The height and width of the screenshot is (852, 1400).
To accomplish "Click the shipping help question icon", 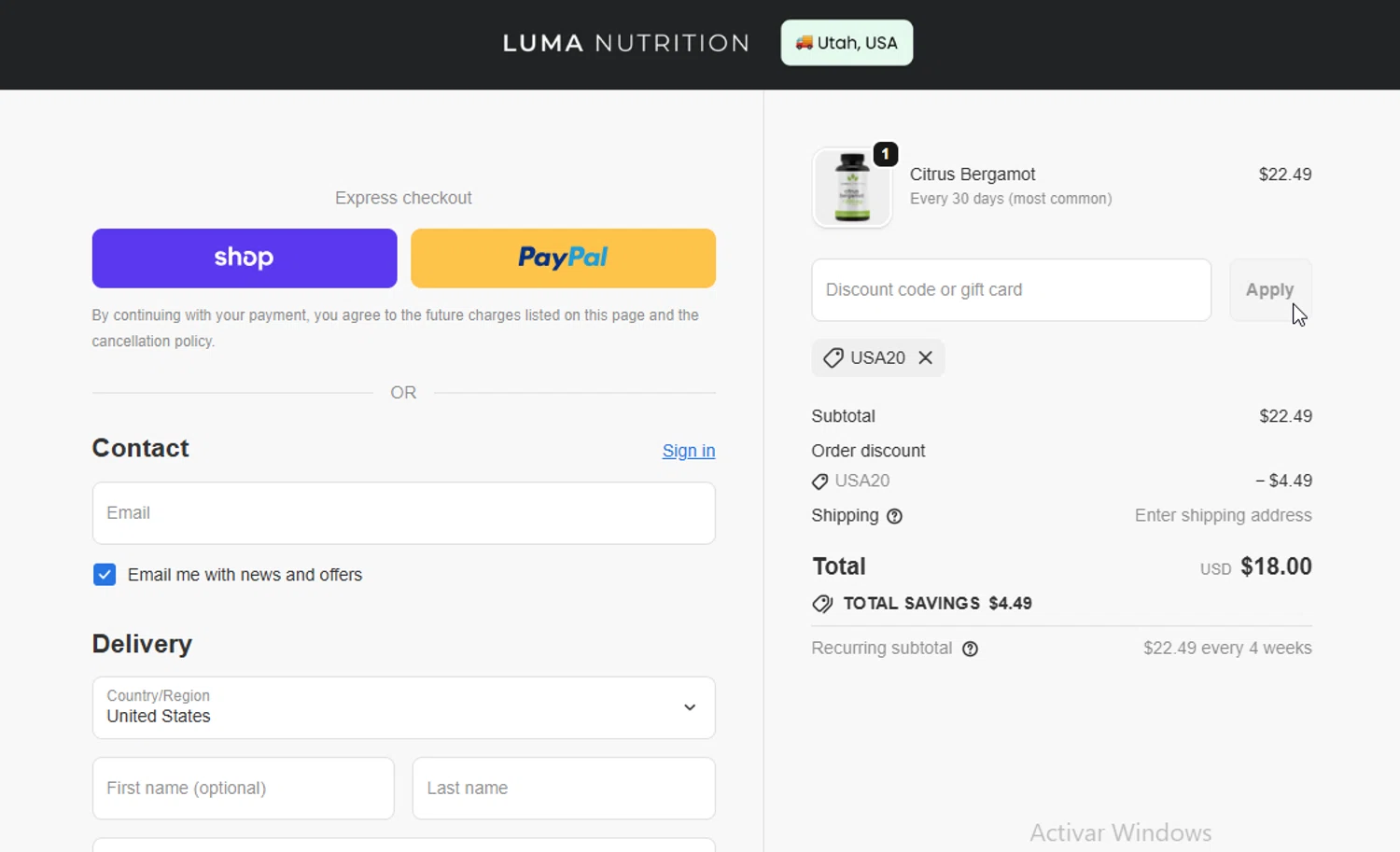I will [894, 516].
